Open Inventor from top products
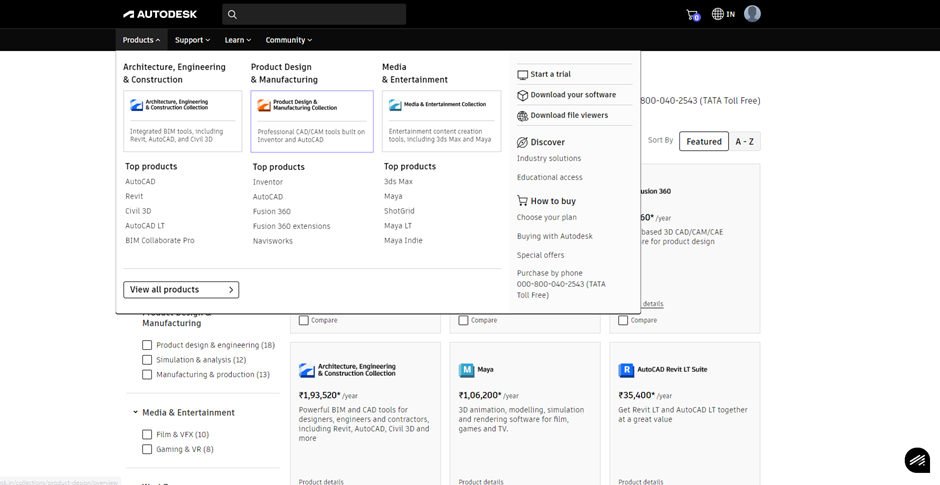The width and height of the screenshot is (940, 485). pyautogui.click(x=268, y=182)
